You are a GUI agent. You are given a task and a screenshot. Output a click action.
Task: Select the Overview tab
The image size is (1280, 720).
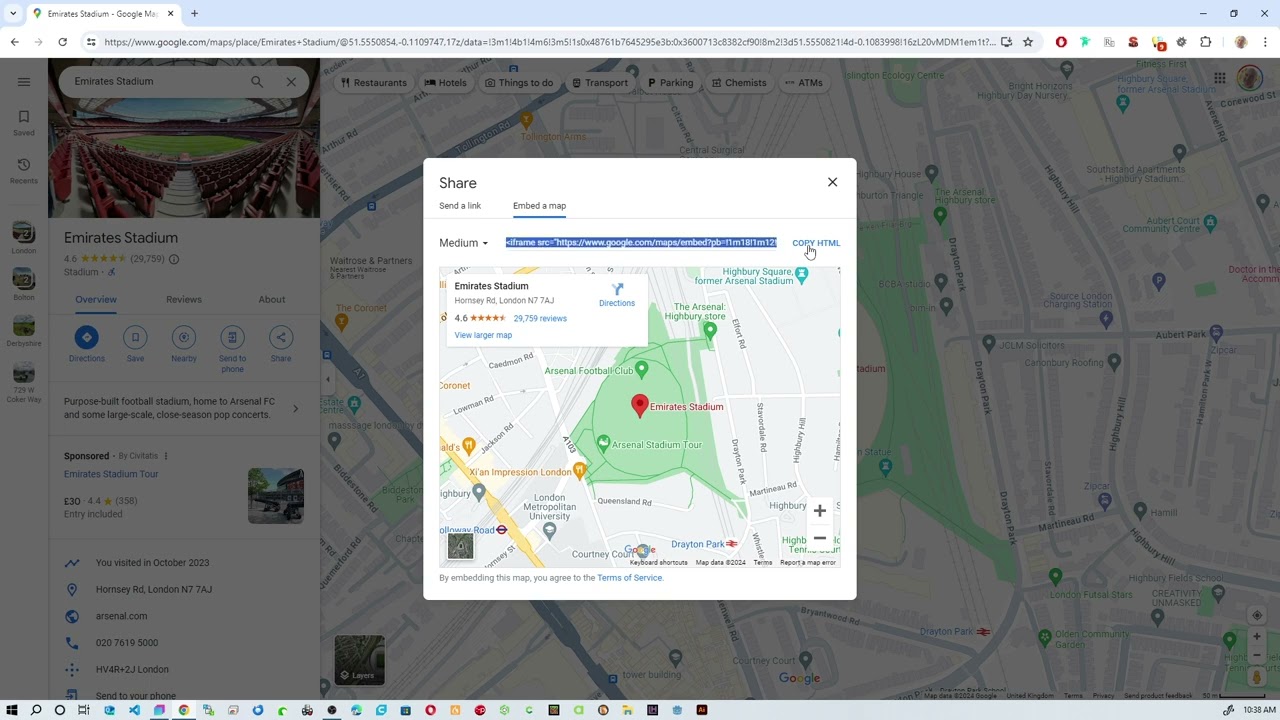[96, 299]
